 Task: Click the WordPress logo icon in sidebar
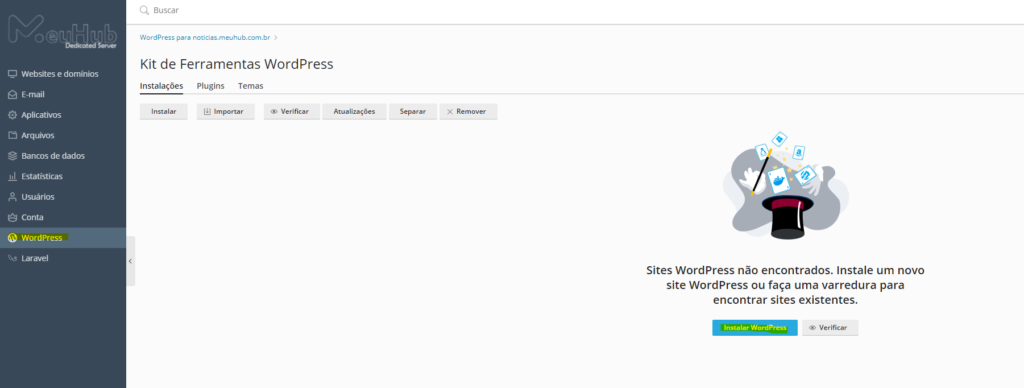(12, 238)
